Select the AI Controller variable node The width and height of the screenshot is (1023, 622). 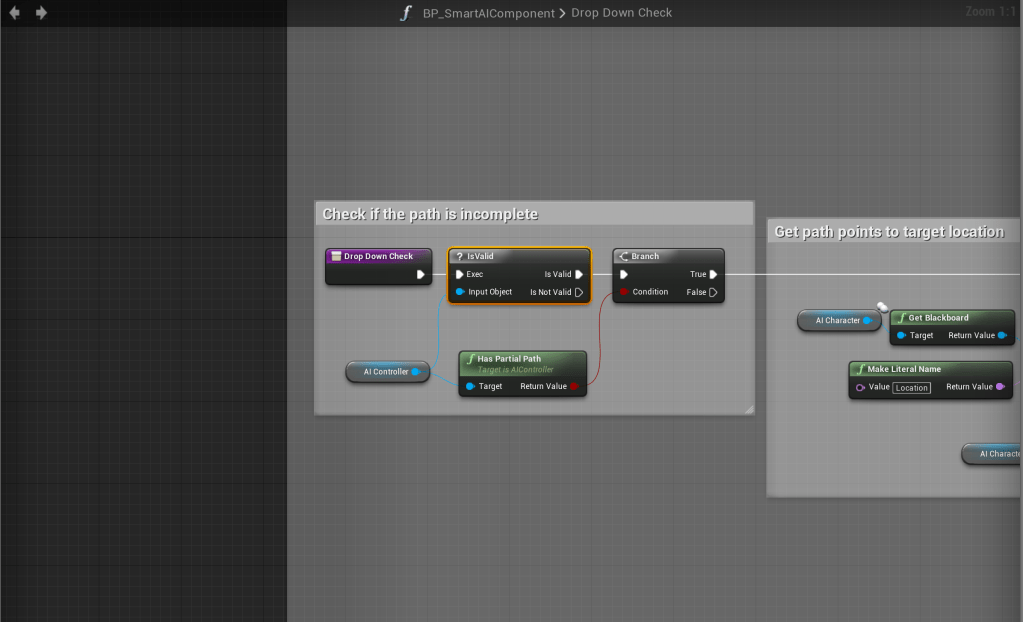point(388,372)
